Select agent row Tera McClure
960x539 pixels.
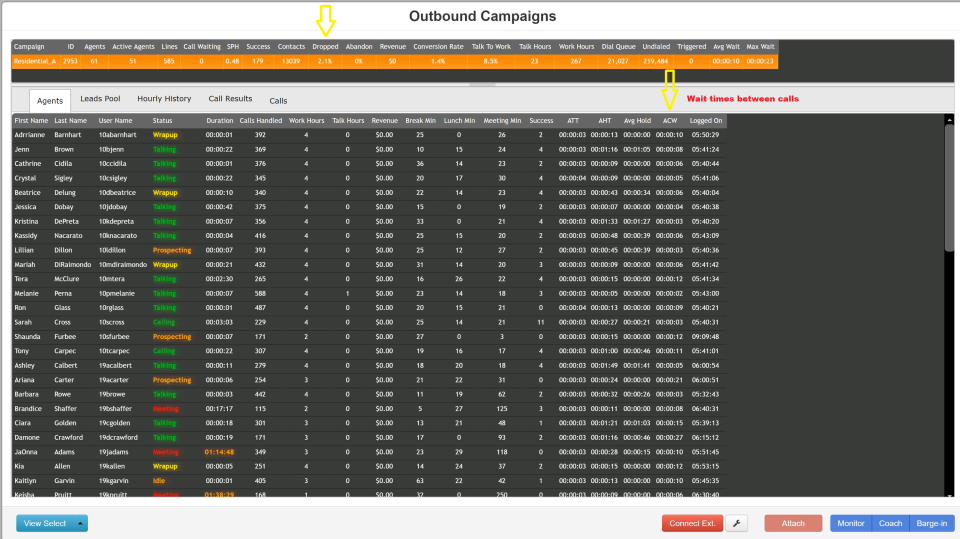pos(369,279)
